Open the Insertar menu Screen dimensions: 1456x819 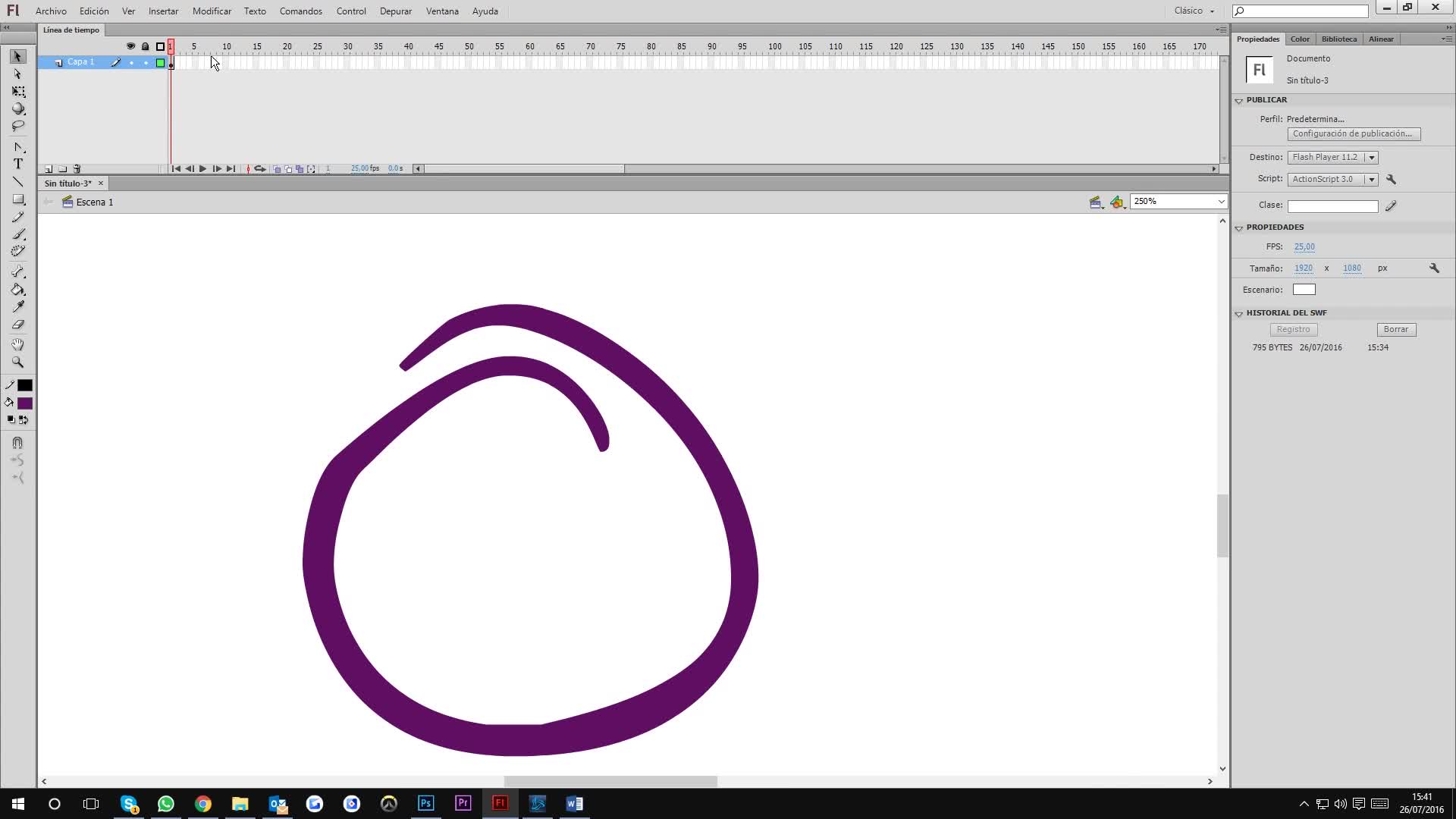[x=163, y=11]
